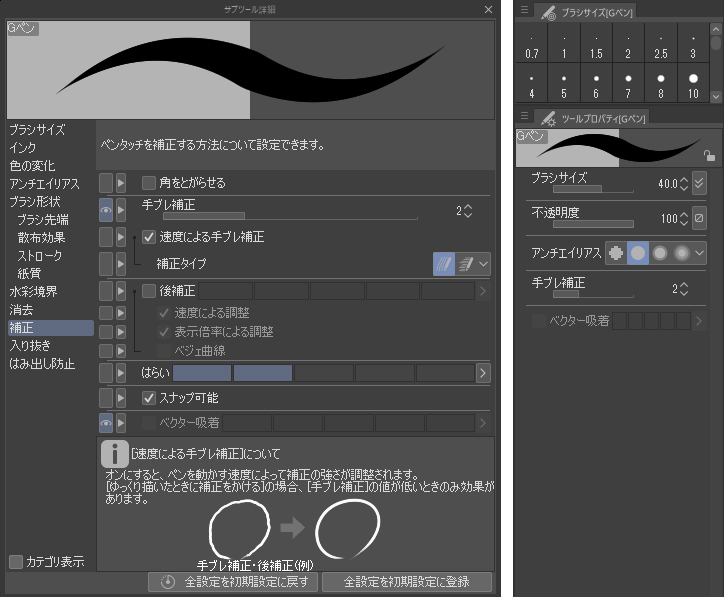Click 全設定を初期設定に戻す button
This screenshot has width=724, height=597.
pos(237,581)
